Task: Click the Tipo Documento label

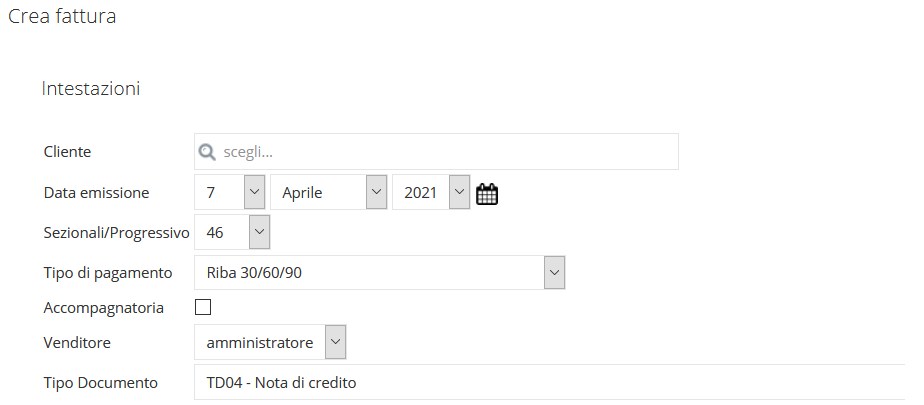Action: [101, 383]
